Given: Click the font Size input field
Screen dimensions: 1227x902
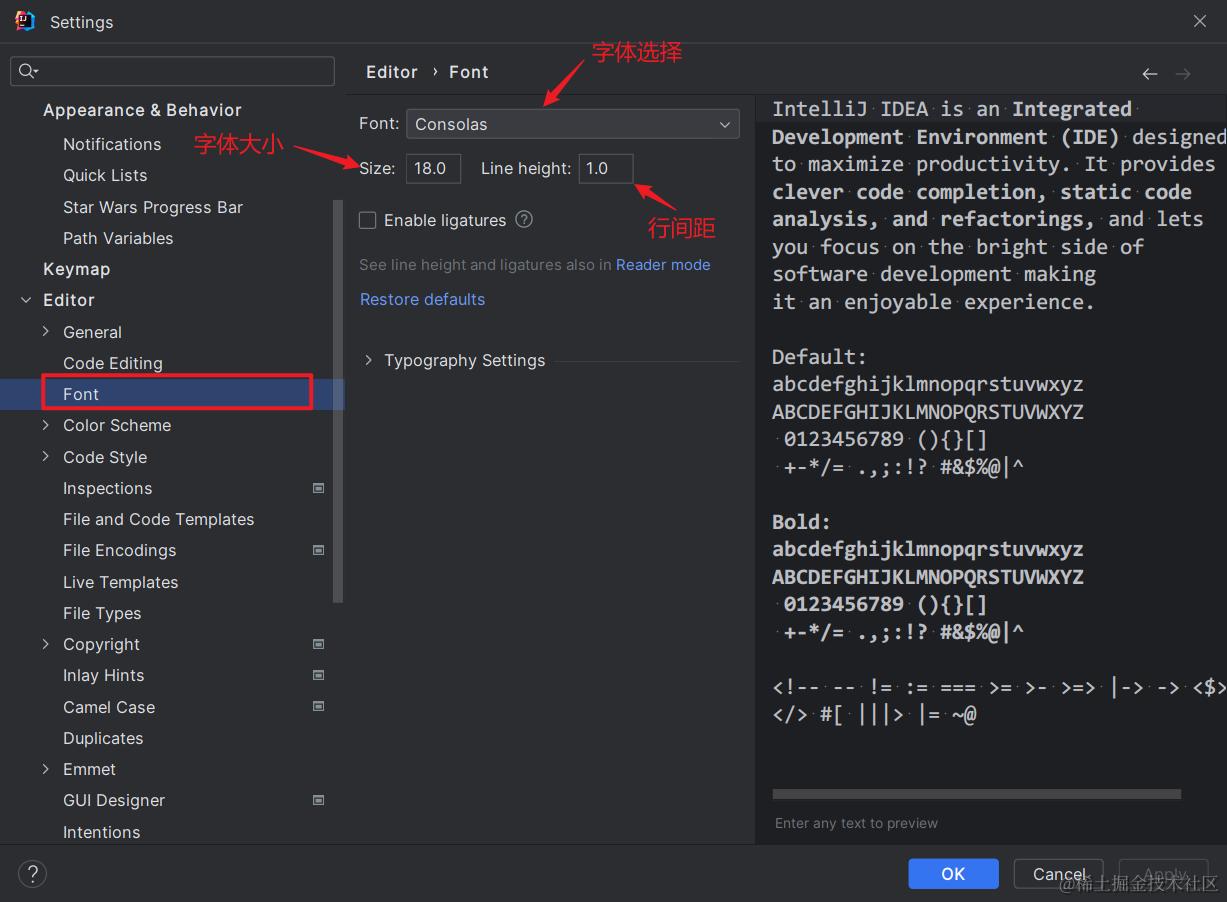Looking at the screenshot, I should 433,168.
